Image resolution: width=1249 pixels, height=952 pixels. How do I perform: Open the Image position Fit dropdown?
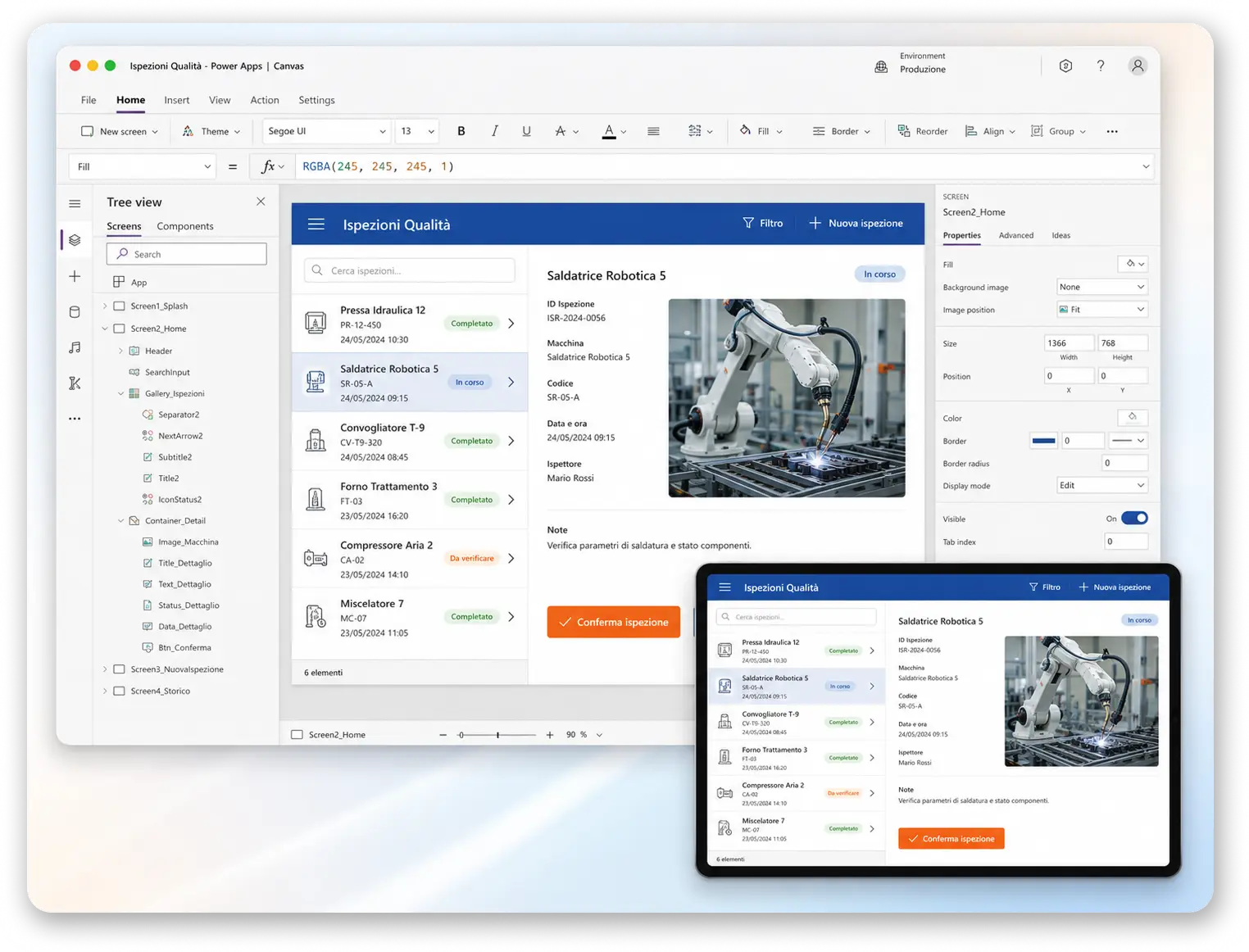click(1101, 309)
